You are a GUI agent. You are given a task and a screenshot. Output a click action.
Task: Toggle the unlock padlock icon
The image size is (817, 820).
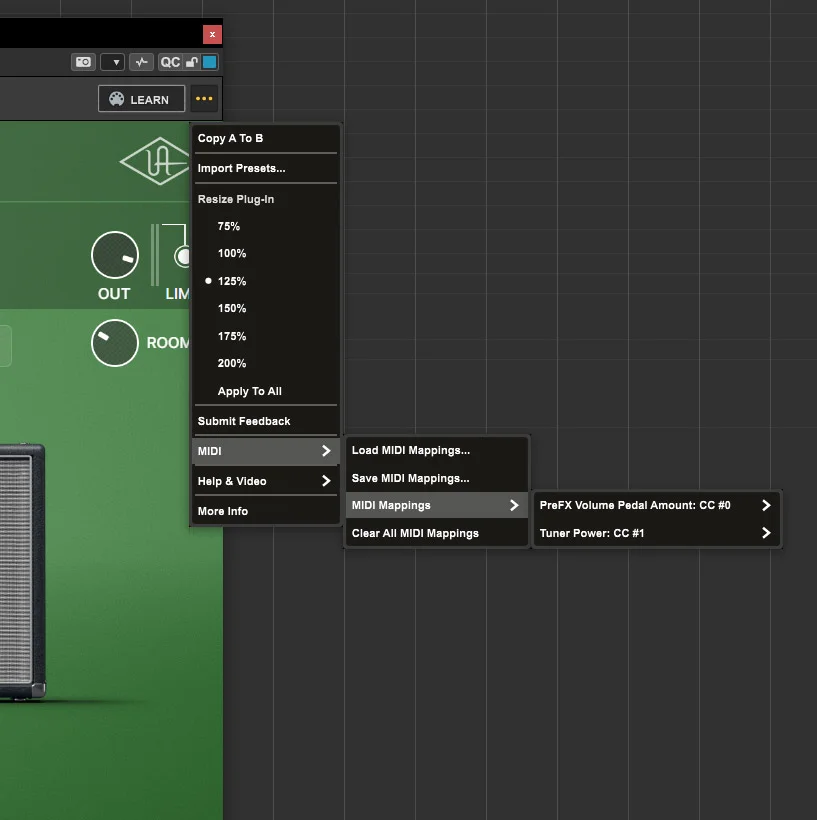pyautogui.click(x=192, y=62)
